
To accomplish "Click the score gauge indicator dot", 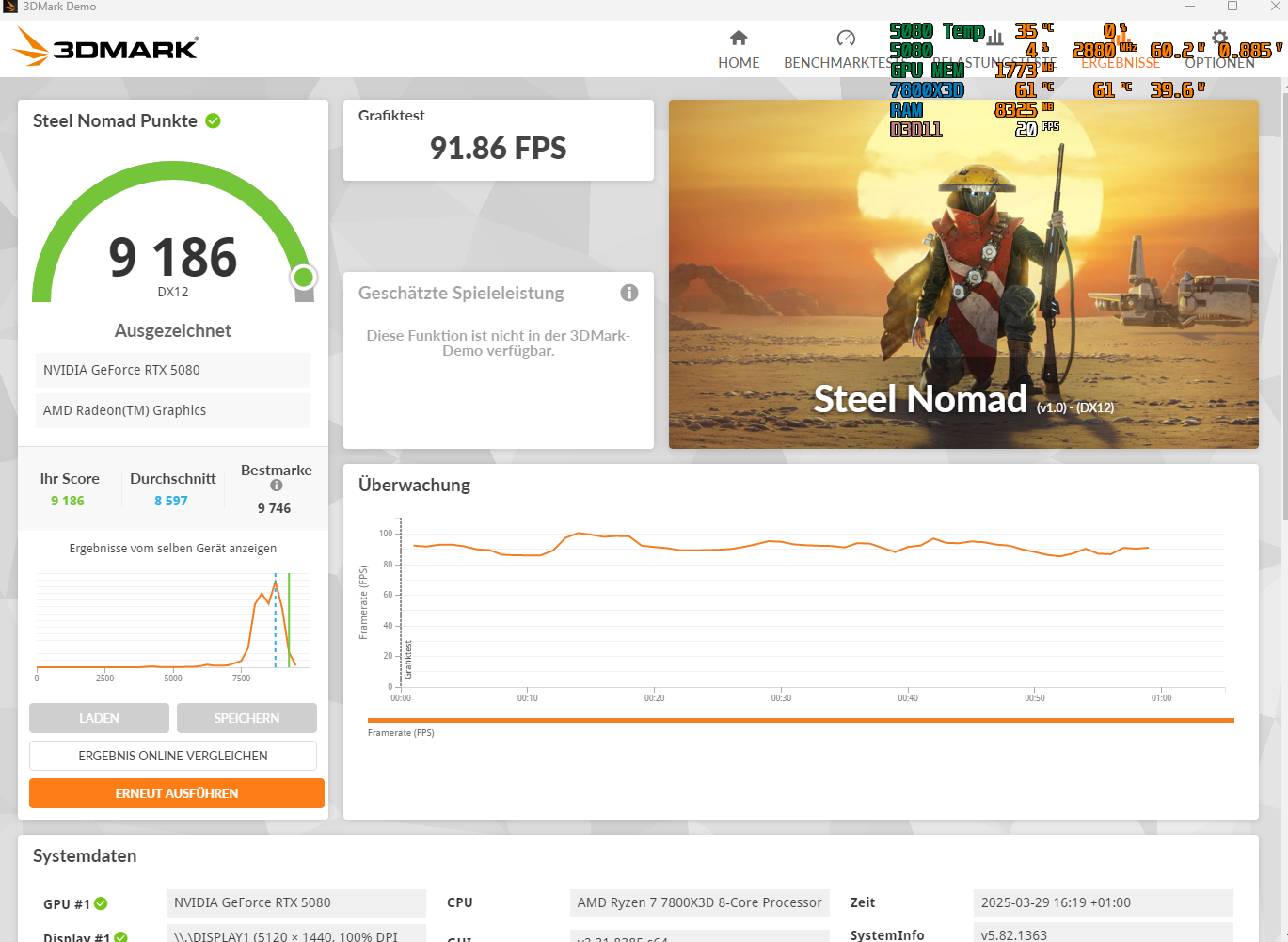I will [x=303, y=277].
